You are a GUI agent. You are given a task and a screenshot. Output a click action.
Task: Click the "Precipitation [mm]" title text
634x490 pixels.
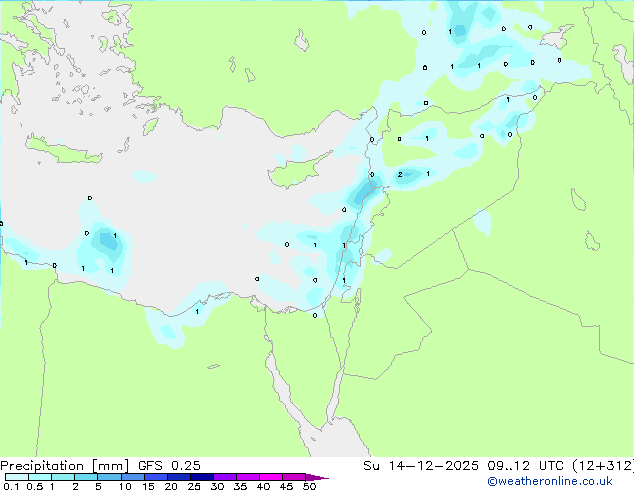tap(65, 466)
